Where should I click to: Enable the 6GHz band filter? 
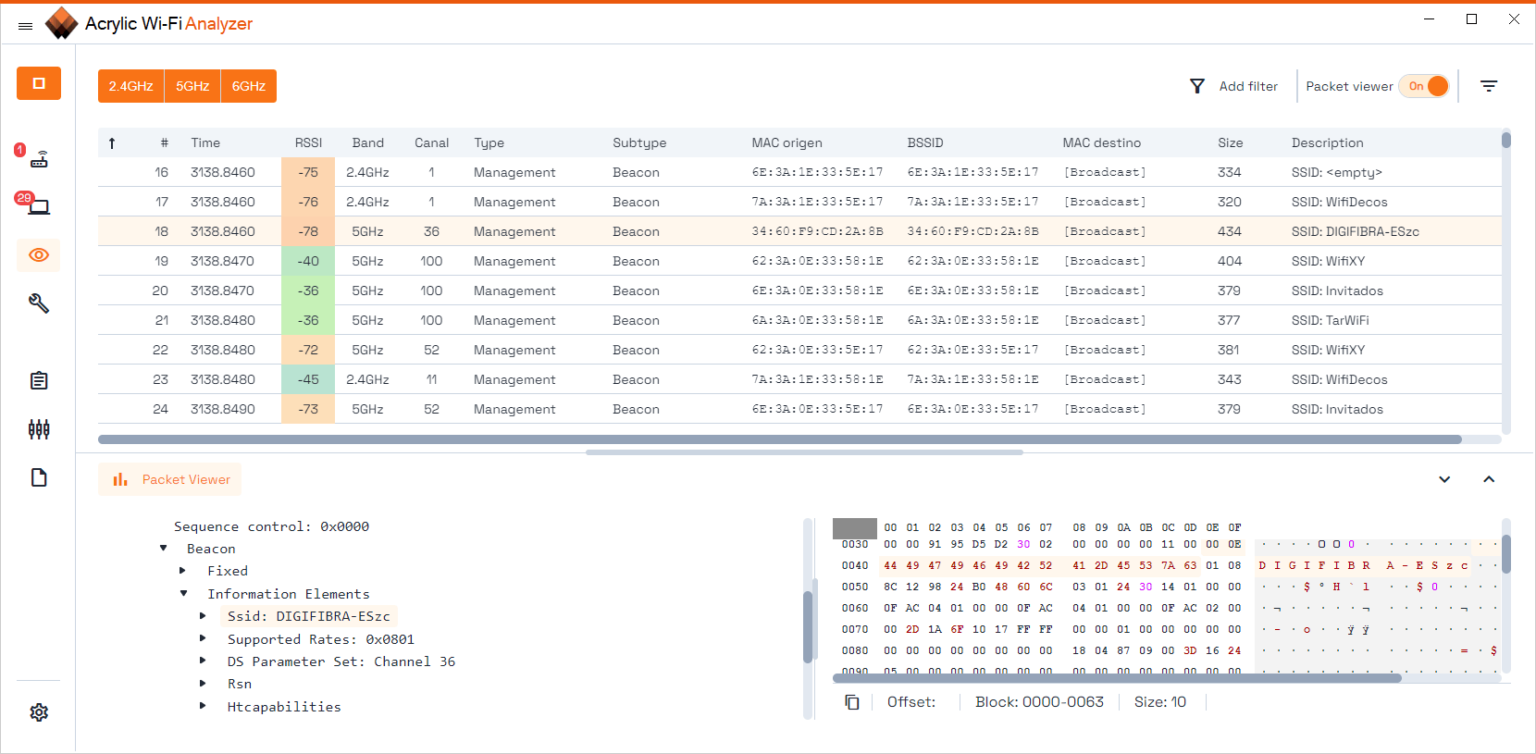(x=248, y=86)
